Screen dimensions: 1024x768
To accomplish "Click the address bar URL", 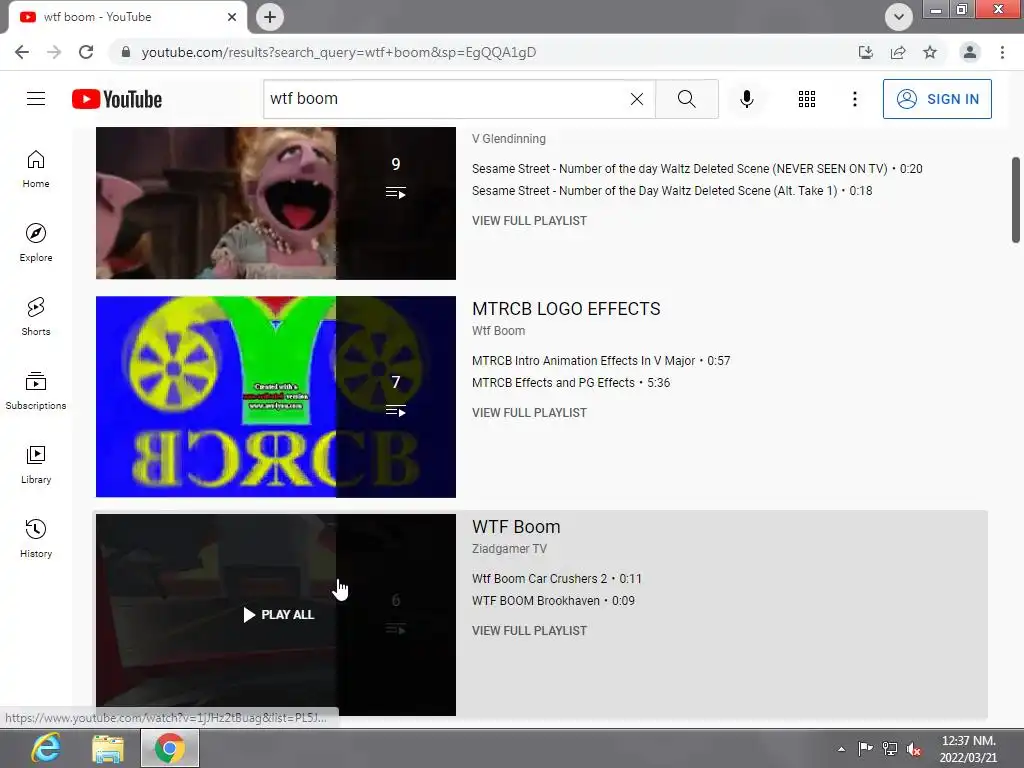I will pos(338,52).
